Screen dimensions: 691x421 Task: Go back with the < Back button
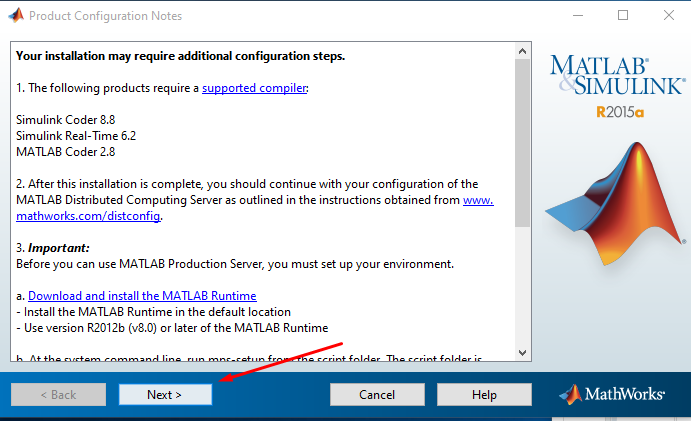[58, 394]
